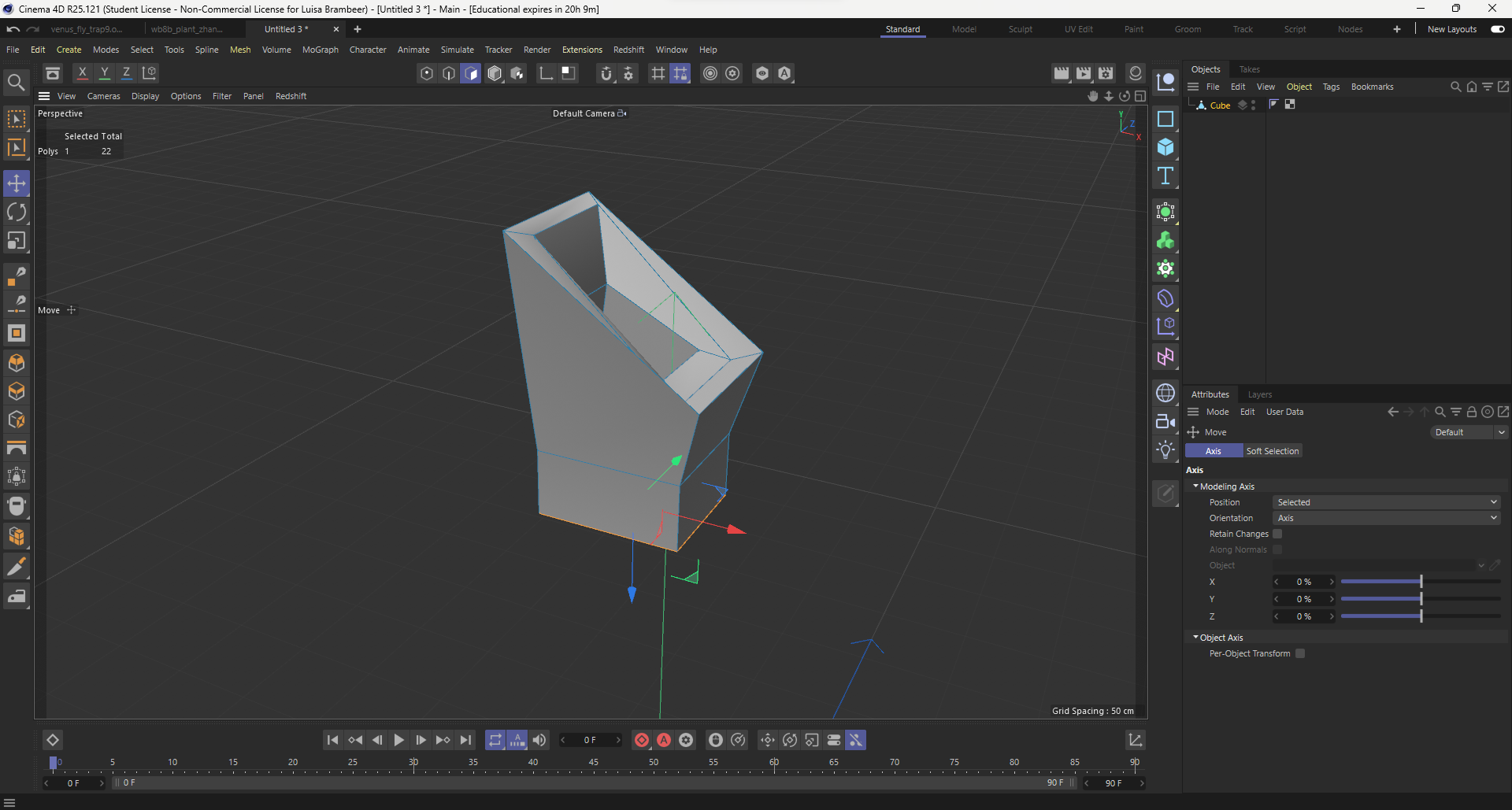Viewport: 1512px width, 810px height.
Task: Select the Rotate tool in left toolbar
Action: (x=17, y=212)
